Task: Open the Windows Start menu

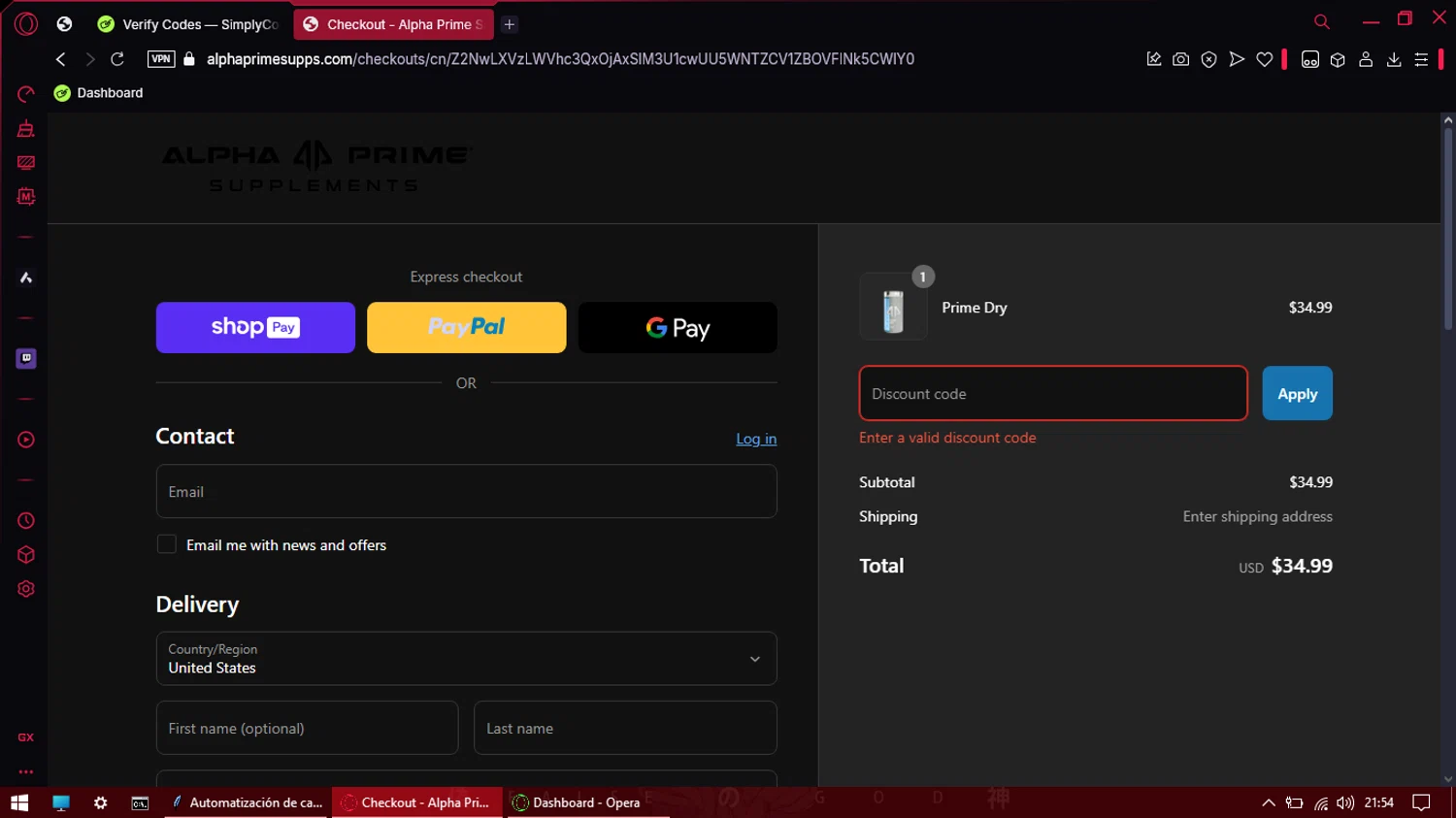Action: pyautogui.click(x=19, y=802)
